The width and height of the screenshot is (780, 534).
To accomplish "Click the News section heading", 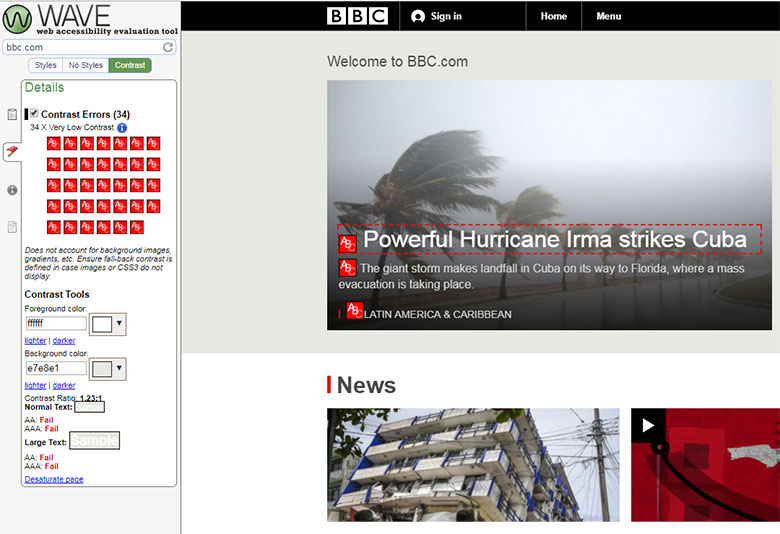I will (366, 385).
